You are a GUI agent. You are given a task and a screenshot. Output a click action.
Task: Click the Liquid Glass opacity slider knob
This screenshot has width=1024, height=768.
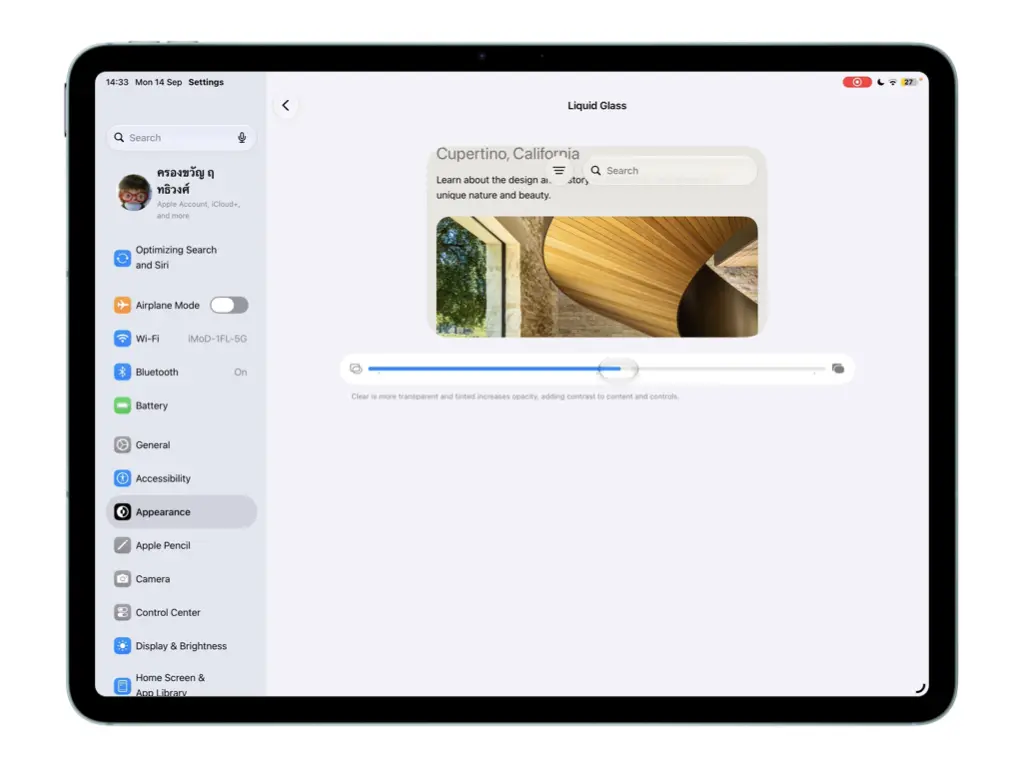pos(618,369)
